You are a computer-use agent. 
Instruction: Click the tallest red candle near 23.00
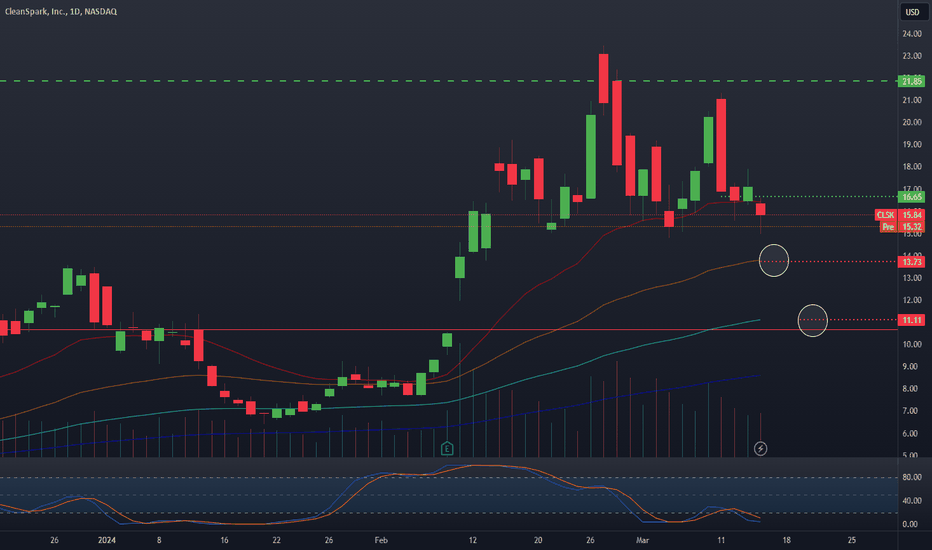coord(603,78)
